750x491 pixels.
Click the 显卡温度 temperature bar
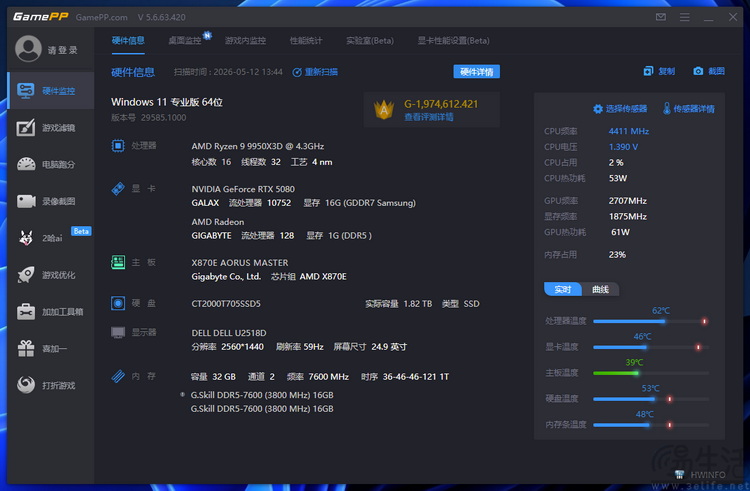click(x=651, y=347)
